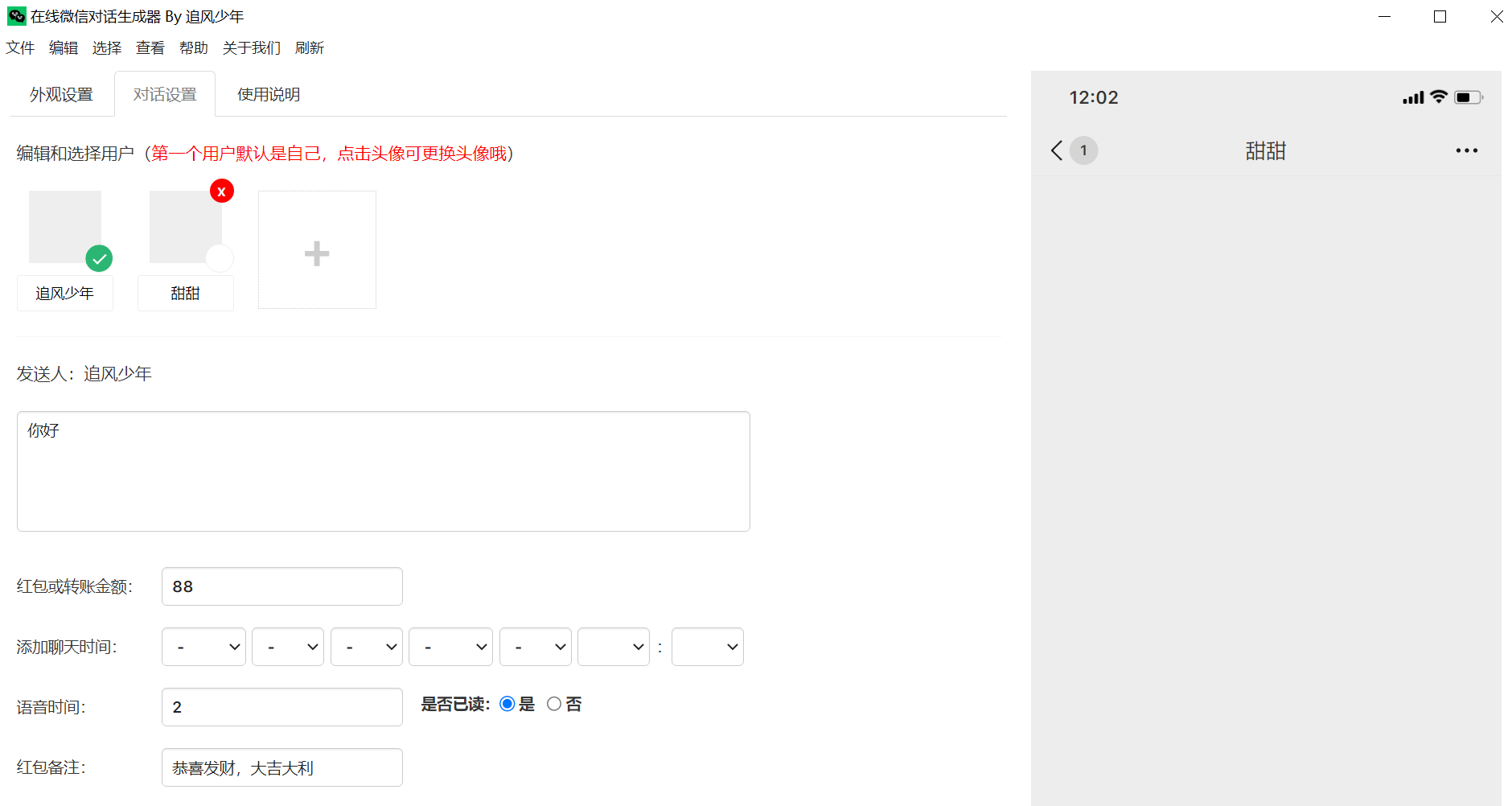Open the 帮助 menu
1512x806 pixels.
pyautogui.click(x=193, y=48)
